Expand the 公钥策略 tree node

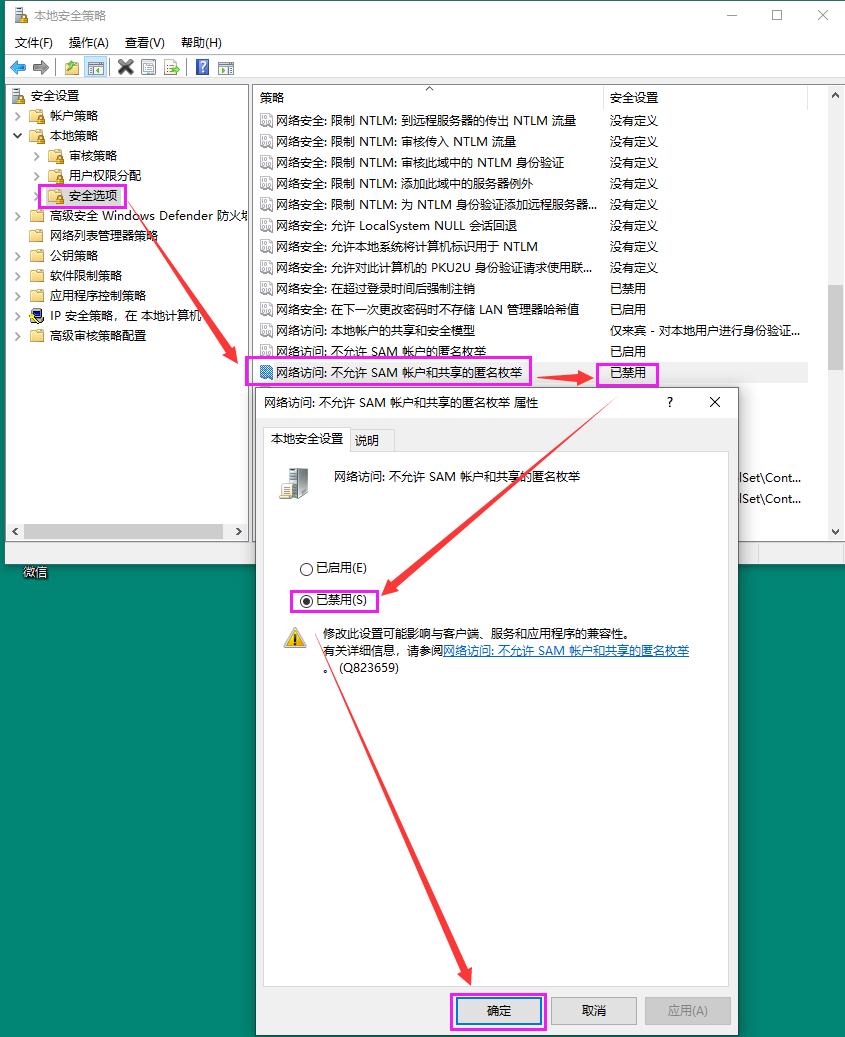coord(20,255)
